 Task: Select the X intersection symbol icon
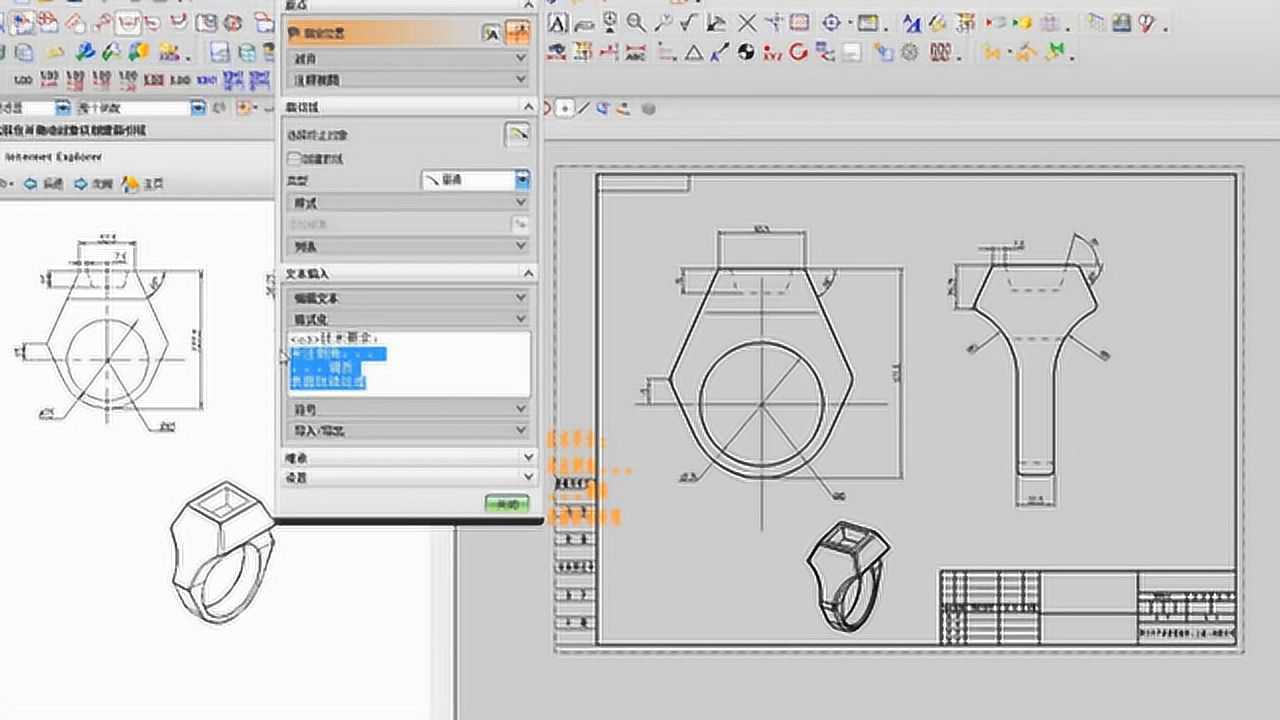(x=747, y=22)
